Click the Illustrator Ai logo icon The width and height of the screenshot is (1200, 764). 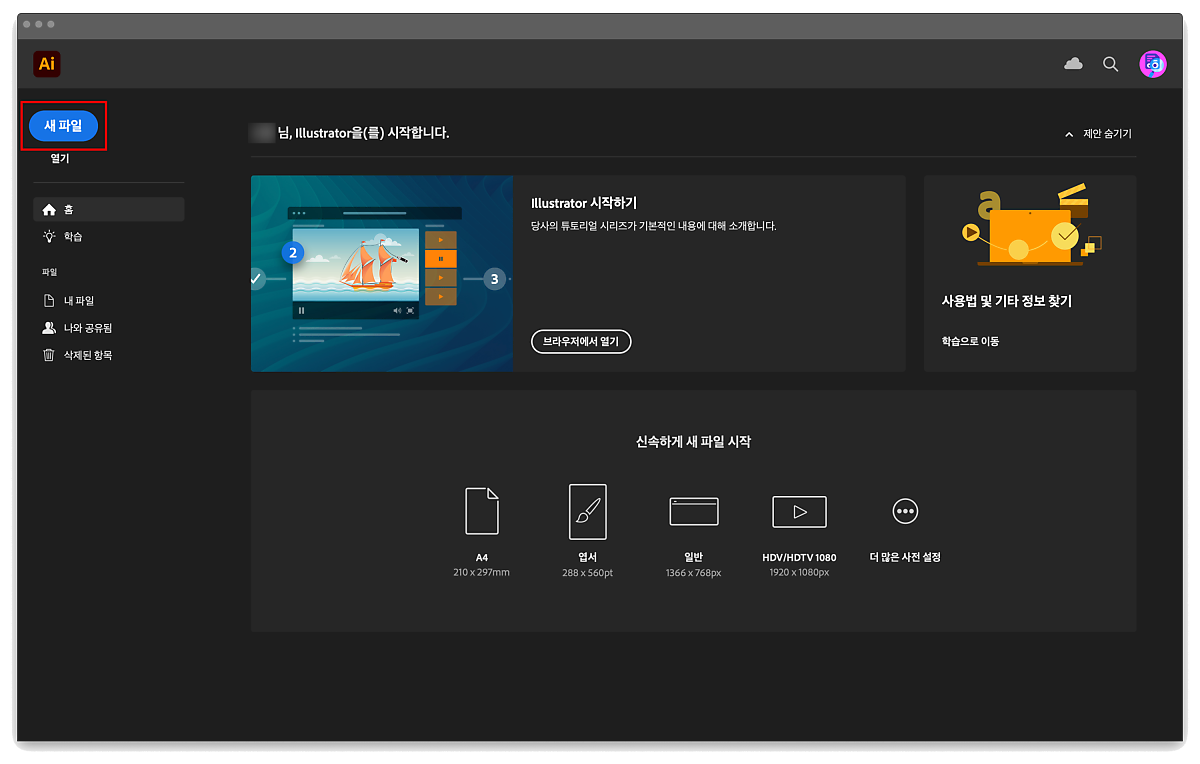47,64
